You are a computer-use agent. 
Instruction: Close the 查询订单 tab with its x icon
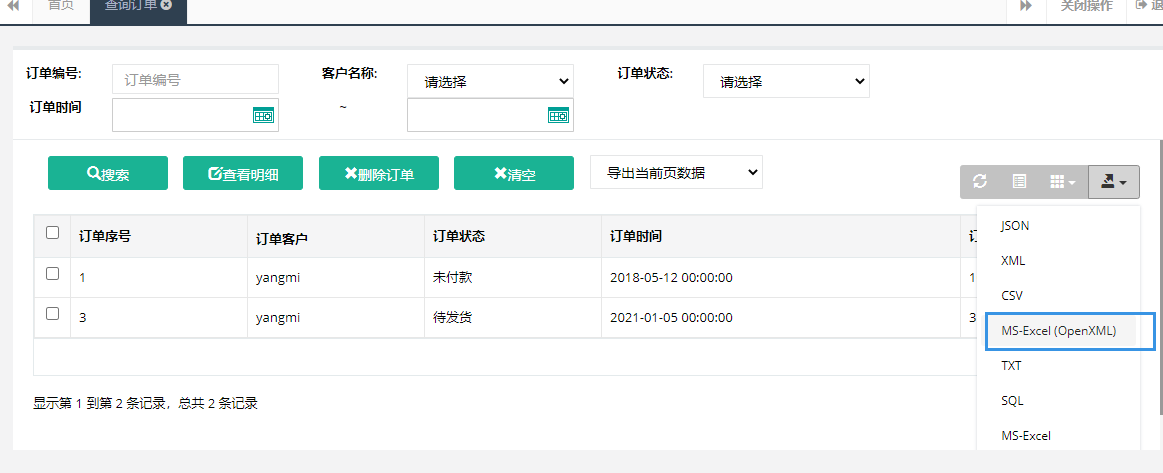pyautogui.click(x=167, y=5)
